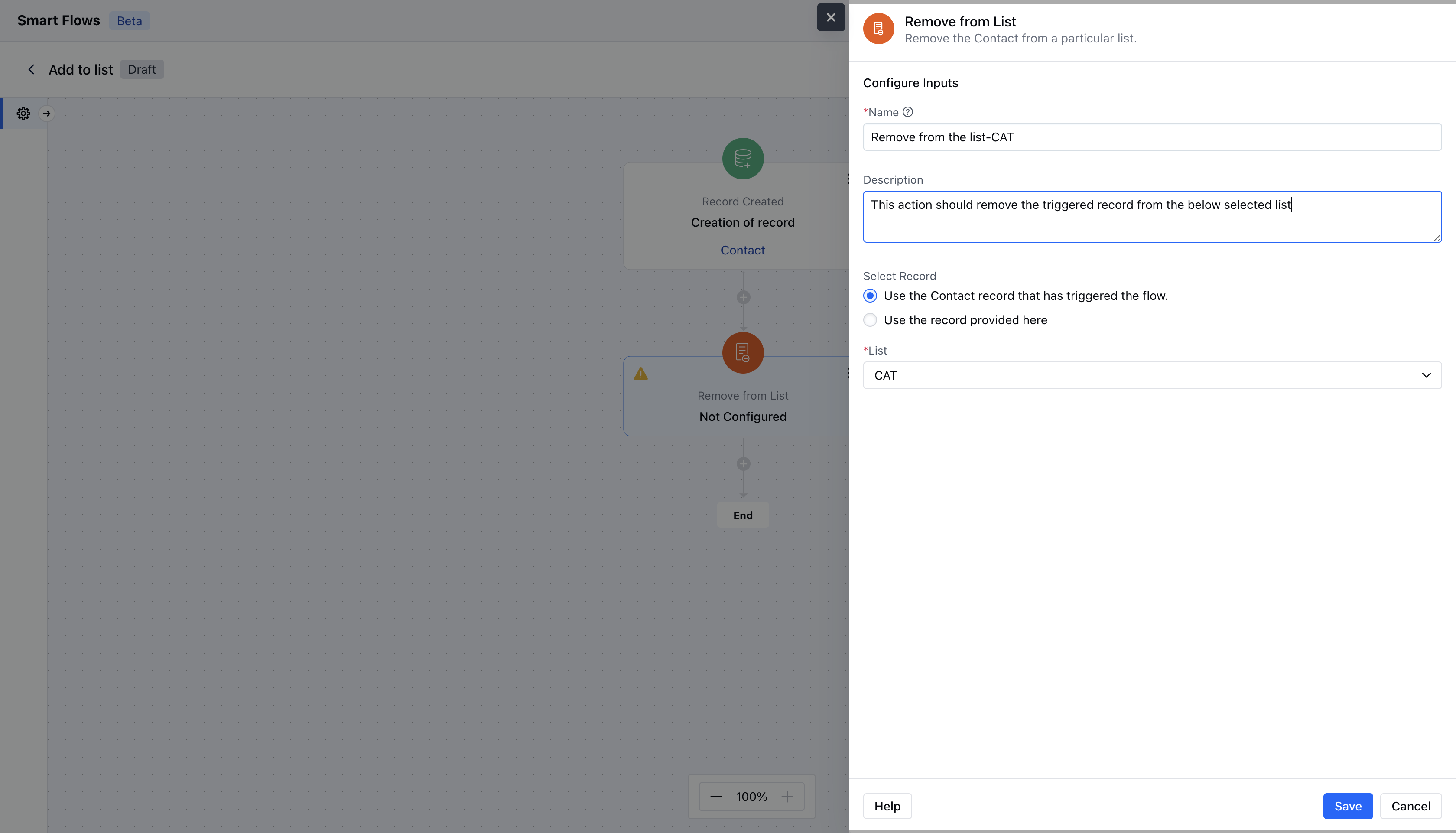This screenshot has width=1456, height=833.
Task: Click the warning triangle on Remove from List node
Action: point(641,374)
